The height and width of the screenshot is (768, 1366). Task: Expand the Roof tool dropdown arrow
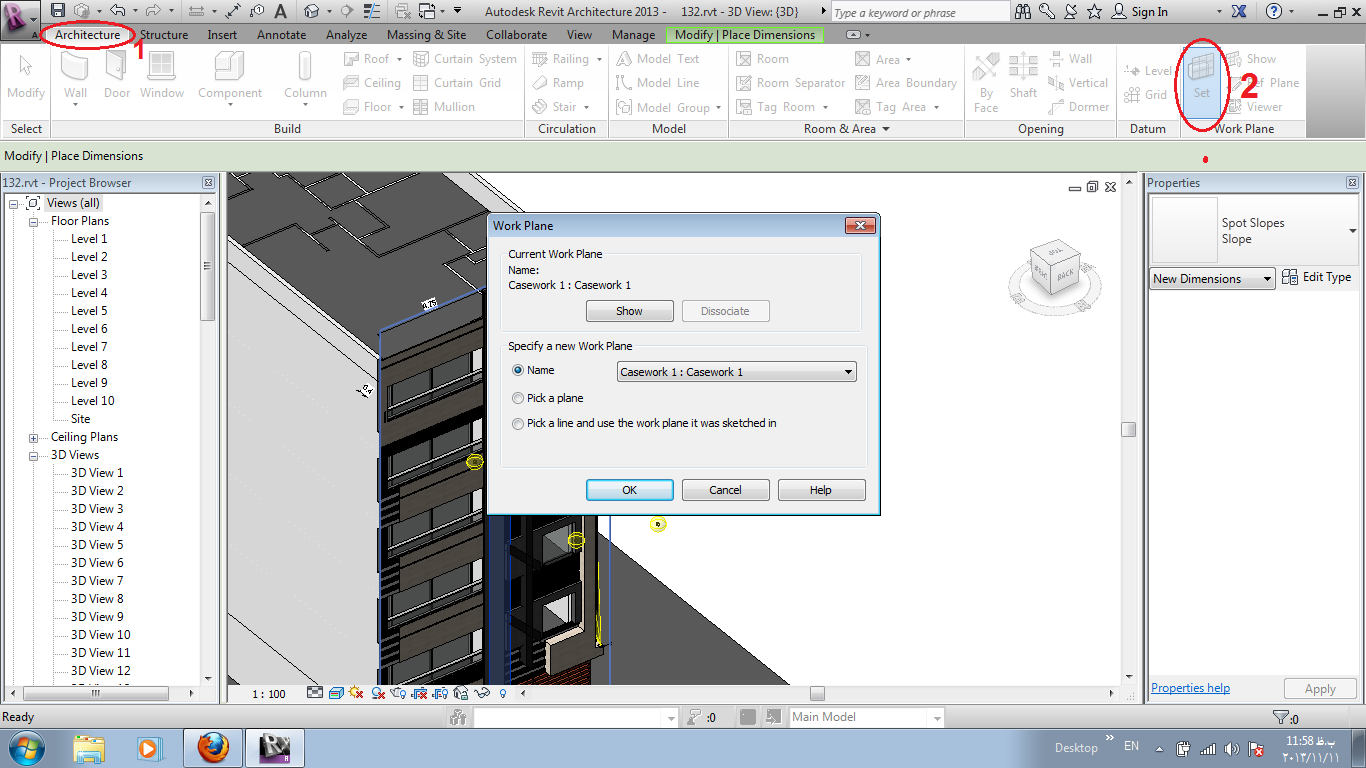401,60
